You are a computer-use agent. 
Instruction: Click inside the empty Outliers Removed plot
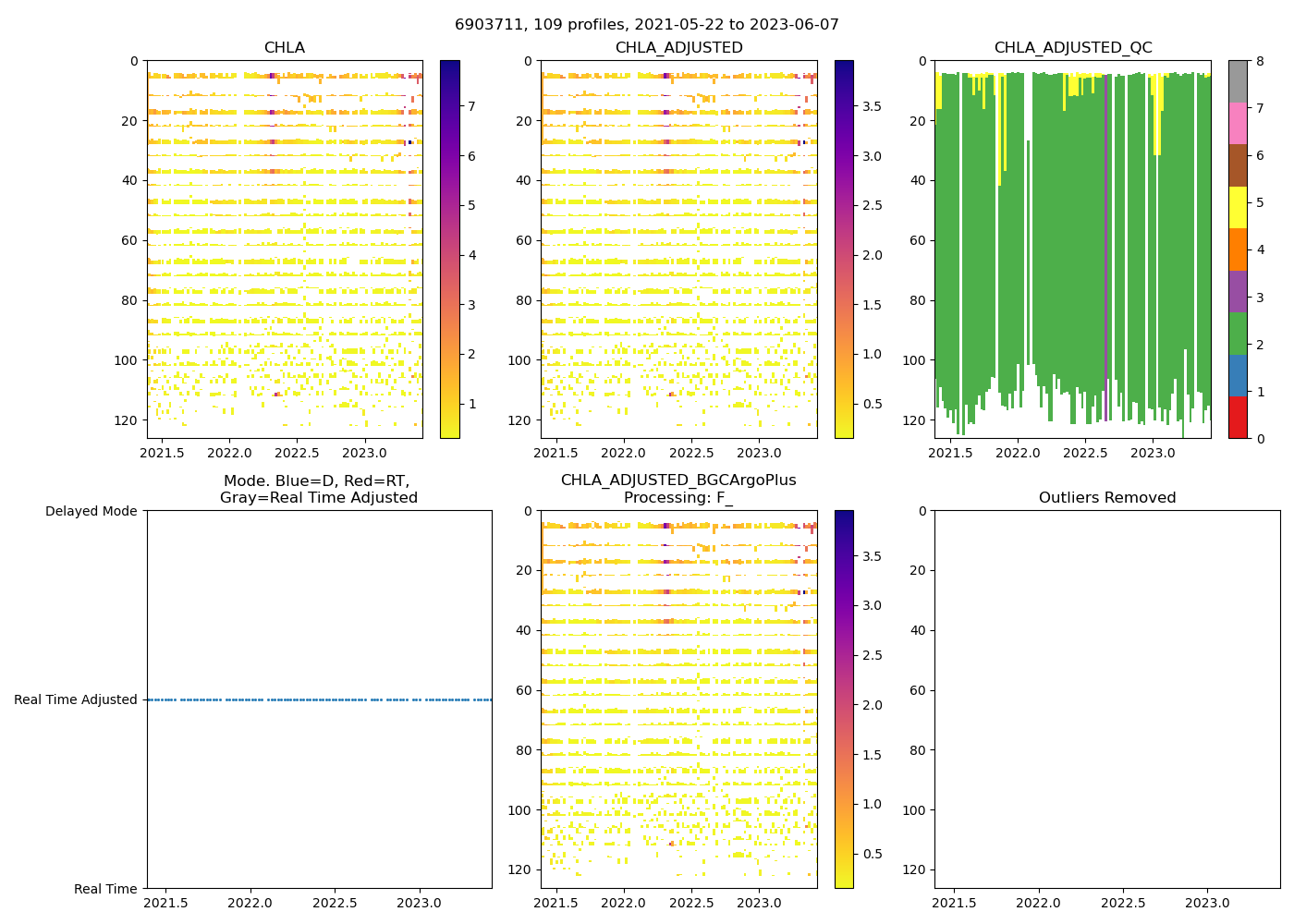[x=1106, y=699]
